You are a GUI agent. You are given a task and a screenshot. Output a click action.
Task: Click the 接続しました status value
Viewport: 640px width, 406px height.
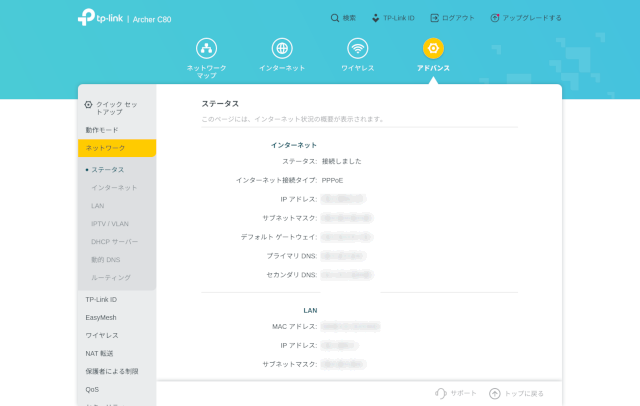pos(342,161)
